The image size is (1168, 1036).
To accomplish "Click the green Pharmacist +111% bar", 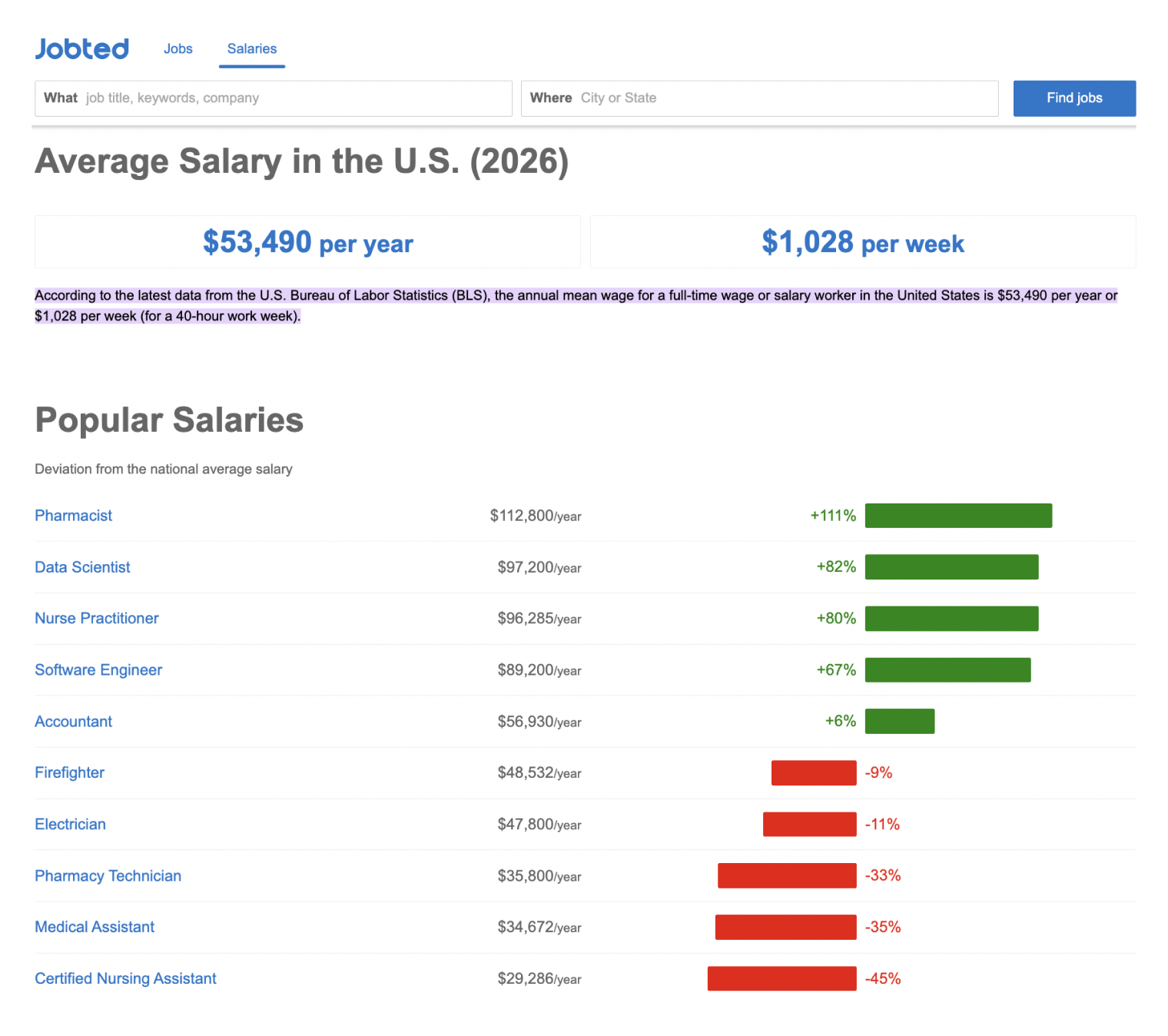I will 957,516.
